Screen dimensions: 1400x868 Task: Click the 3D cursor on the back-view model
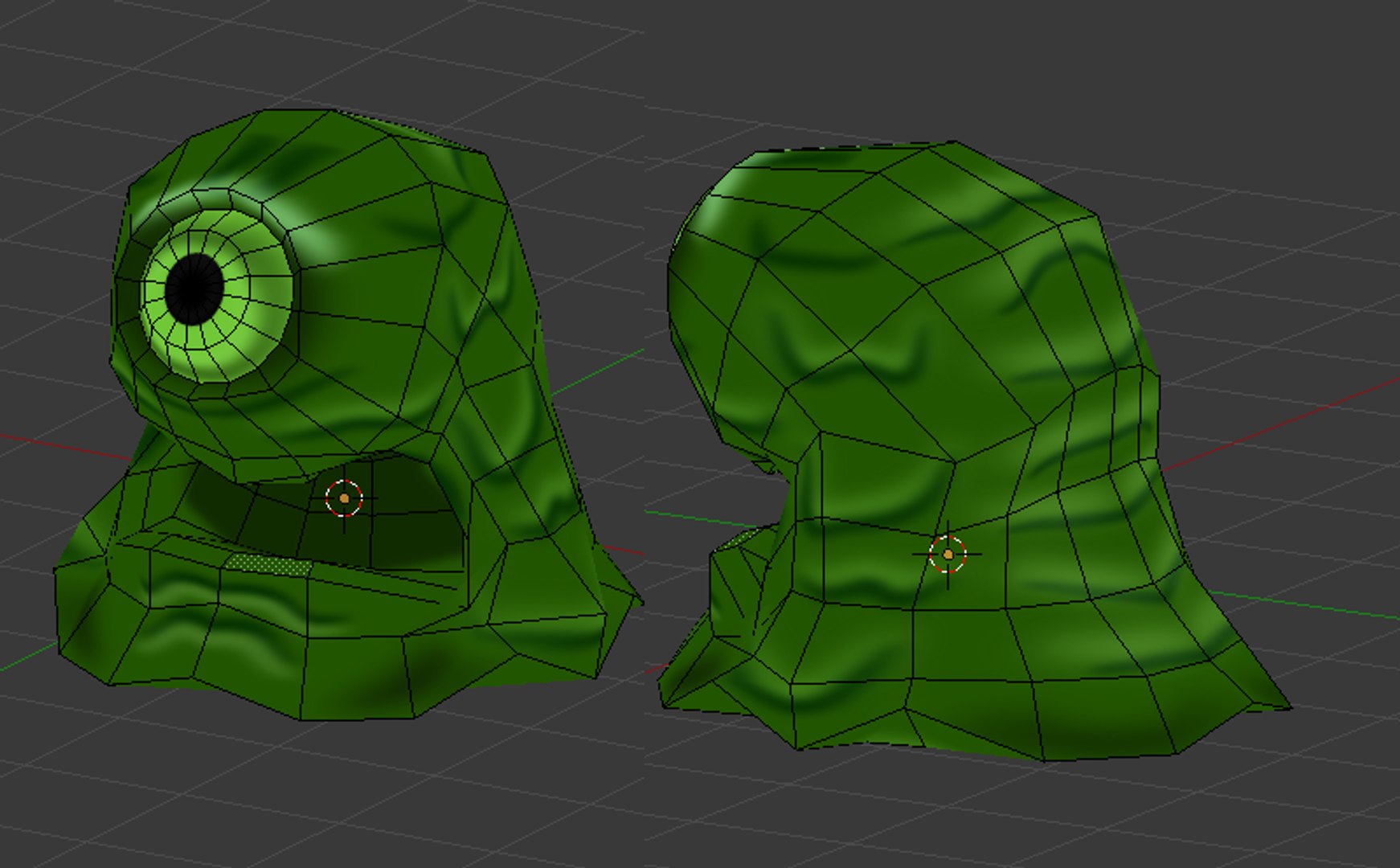point(948,555)
